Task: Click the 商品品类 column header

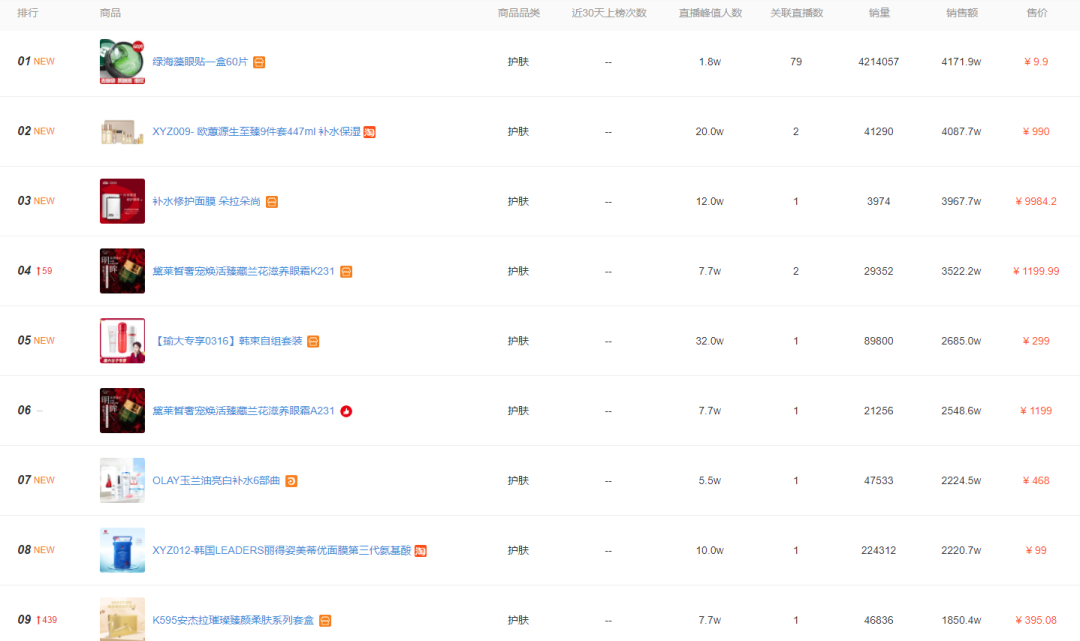Action: [x=519, y=12]
